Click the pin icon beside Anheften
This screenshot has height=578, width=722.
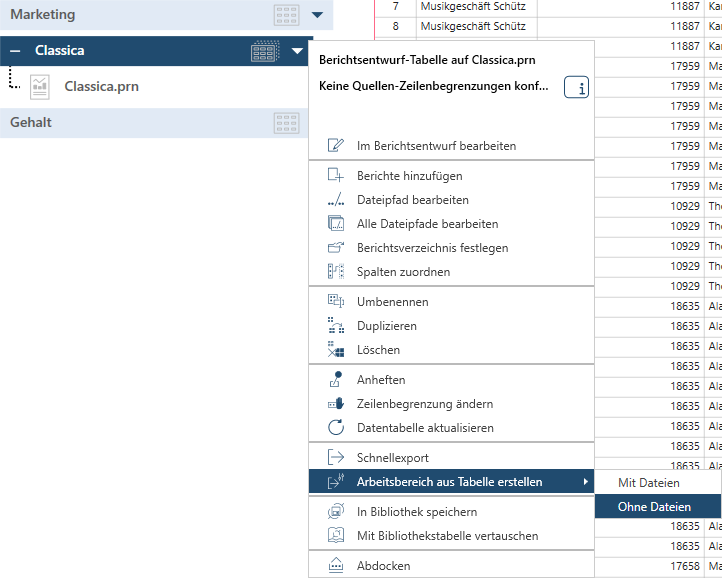[x=336, y=380]
